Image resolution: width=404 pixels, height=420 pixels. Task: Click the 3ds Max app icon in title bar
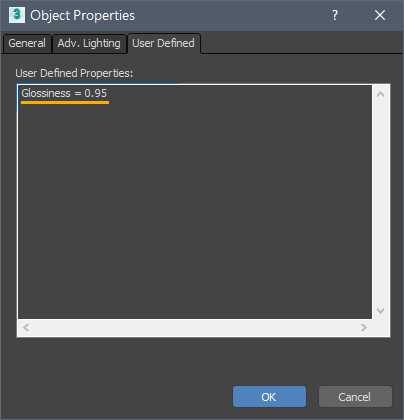17,15
